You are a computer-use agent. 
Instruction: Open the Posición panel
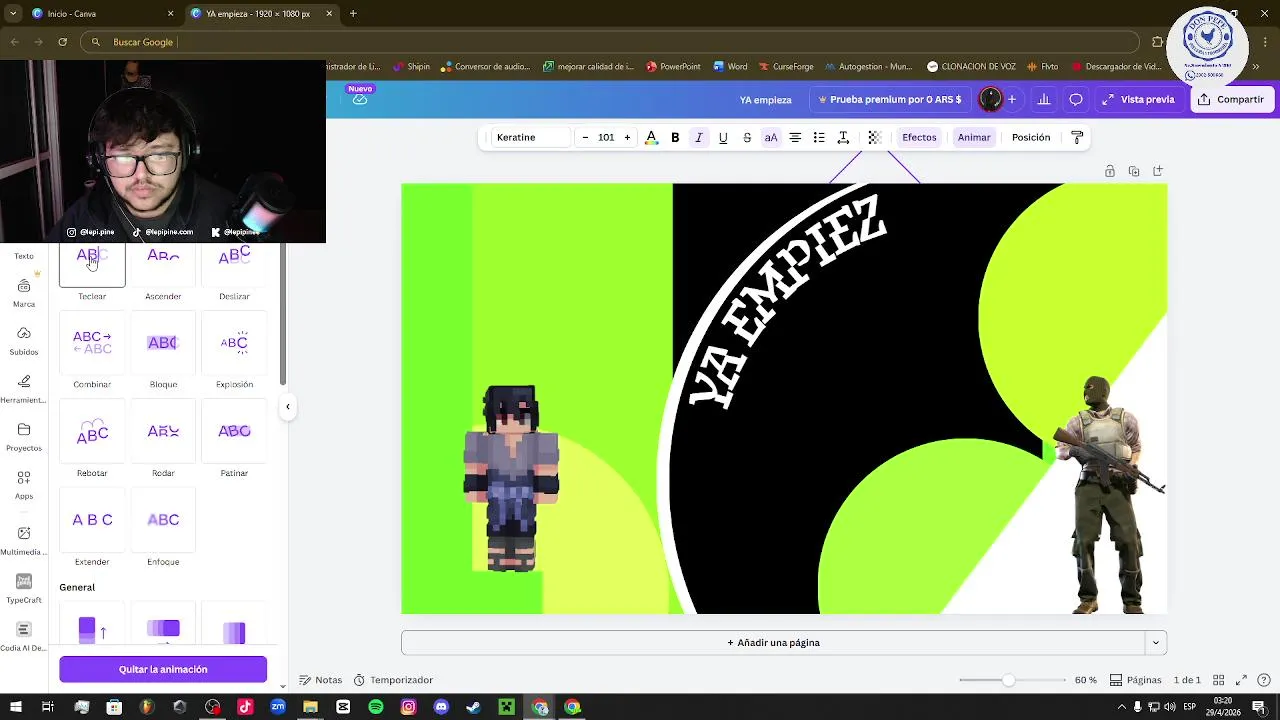pos(1031,137)
